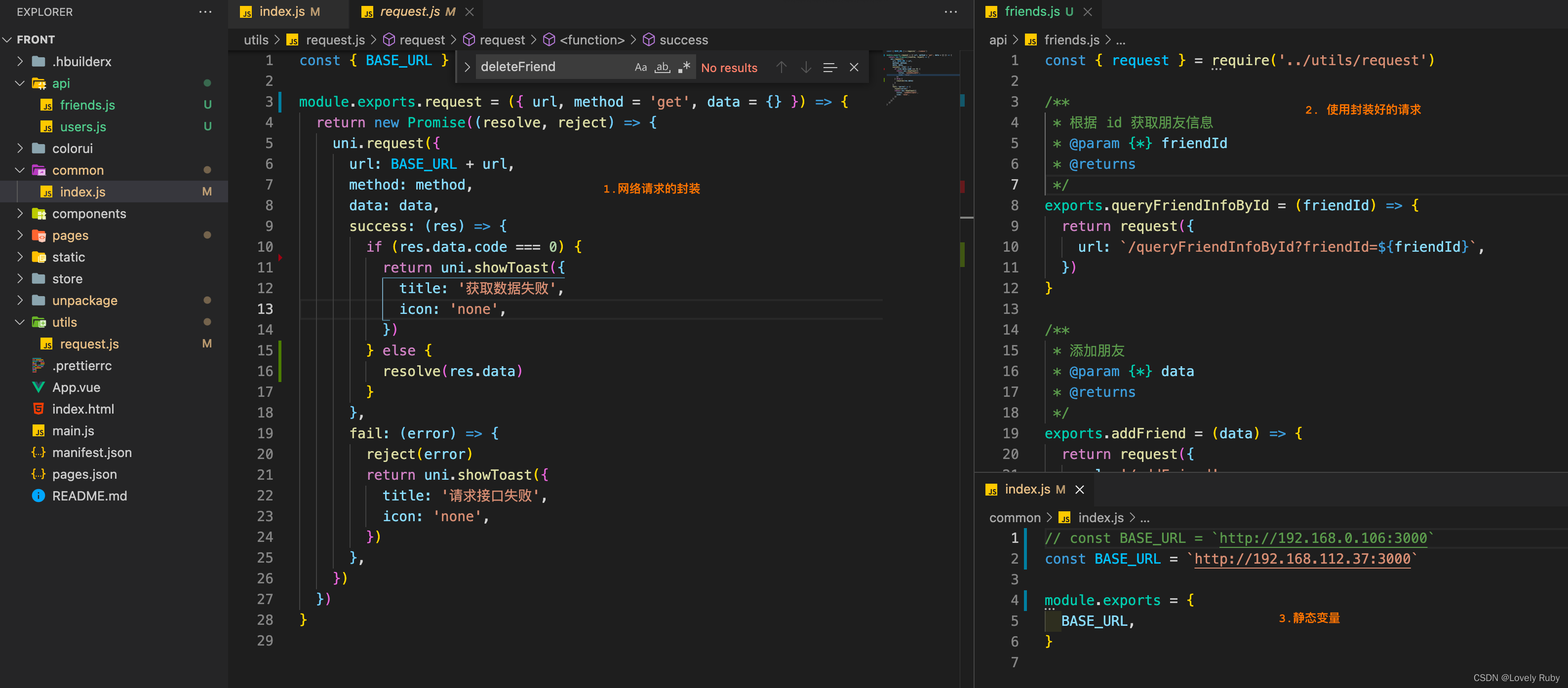Click the .prettierrc file icon
The width and height of the screenshot is (1568, 688).
click(39, 366)
